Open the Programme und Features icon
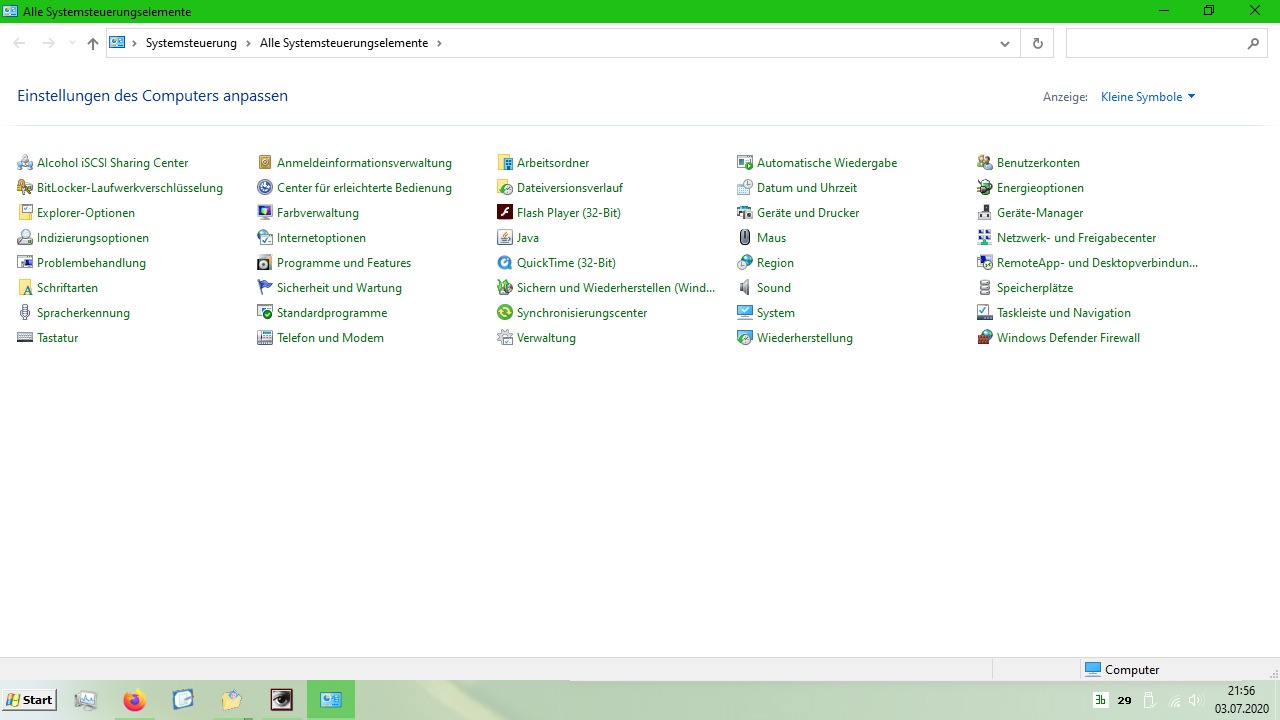Image resolution: width=1280 pixels, height=720 pixels. (265, 263)
